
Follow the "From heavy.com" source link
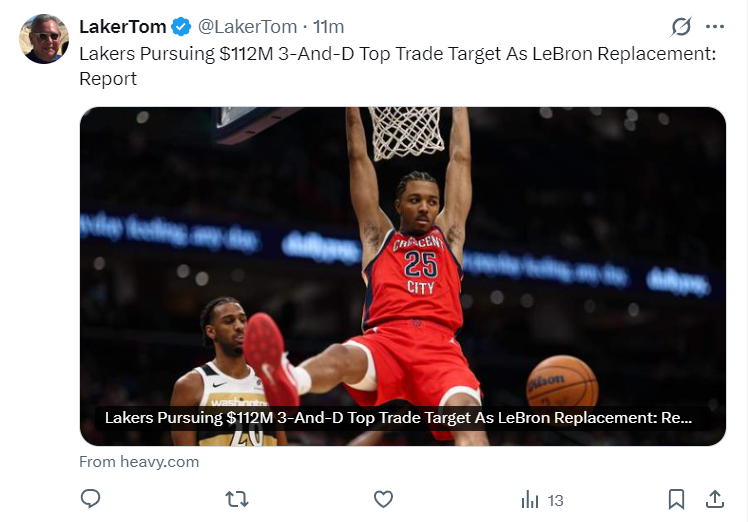[x=139, y=462]
